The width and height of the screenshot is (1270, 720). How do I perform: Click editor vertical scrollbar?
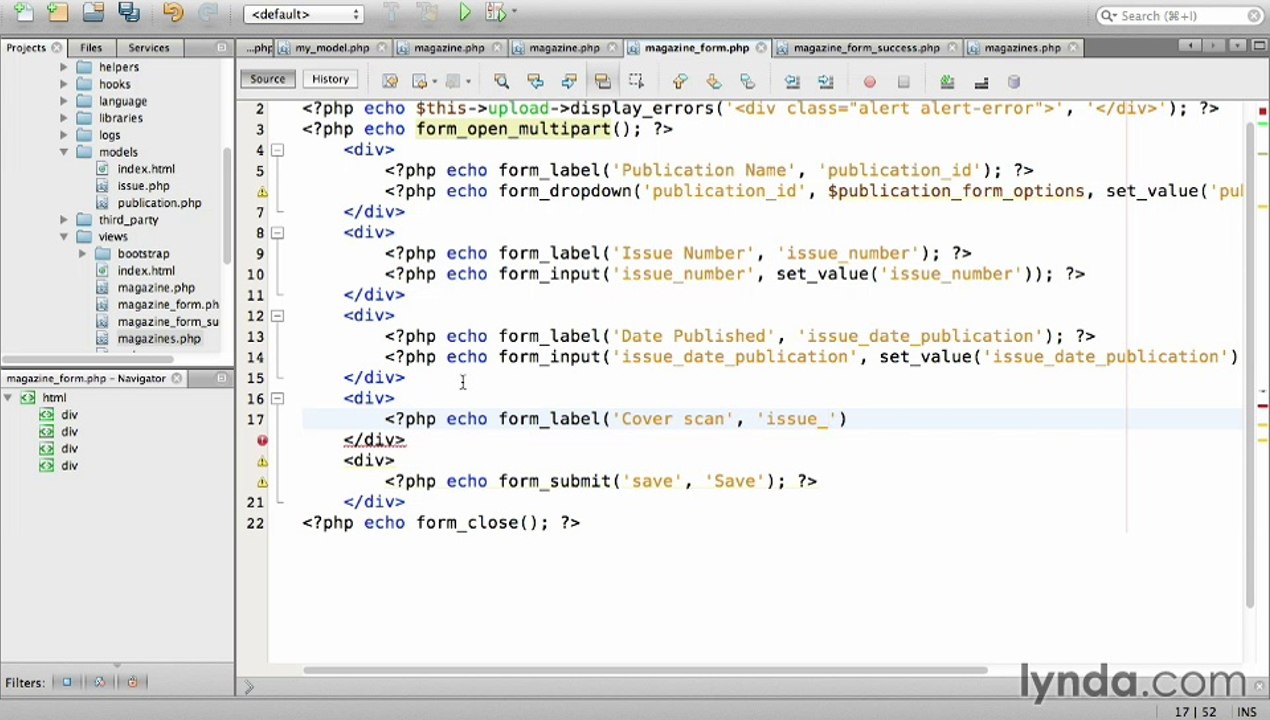(x=1250, y=365)
